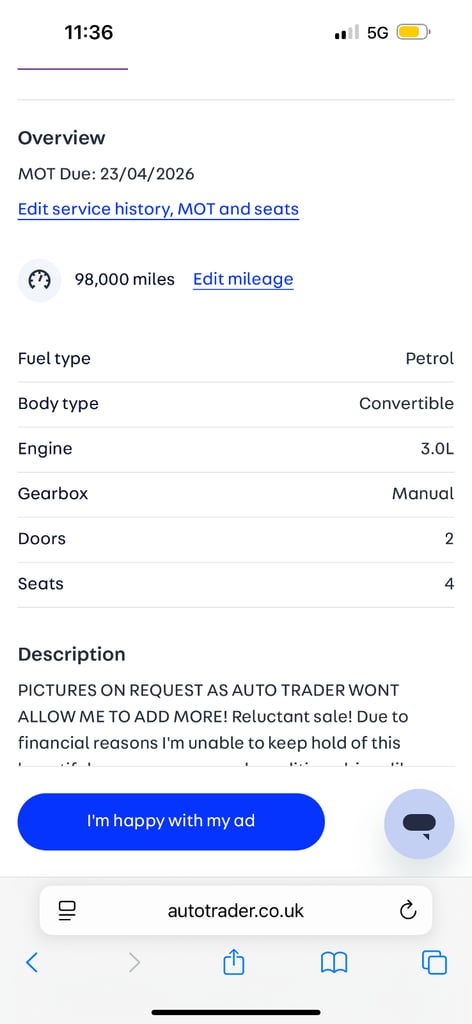Open the Safari tabs overview icon
Viewport: 472px width, 1024px height.
tap(434, 962)
